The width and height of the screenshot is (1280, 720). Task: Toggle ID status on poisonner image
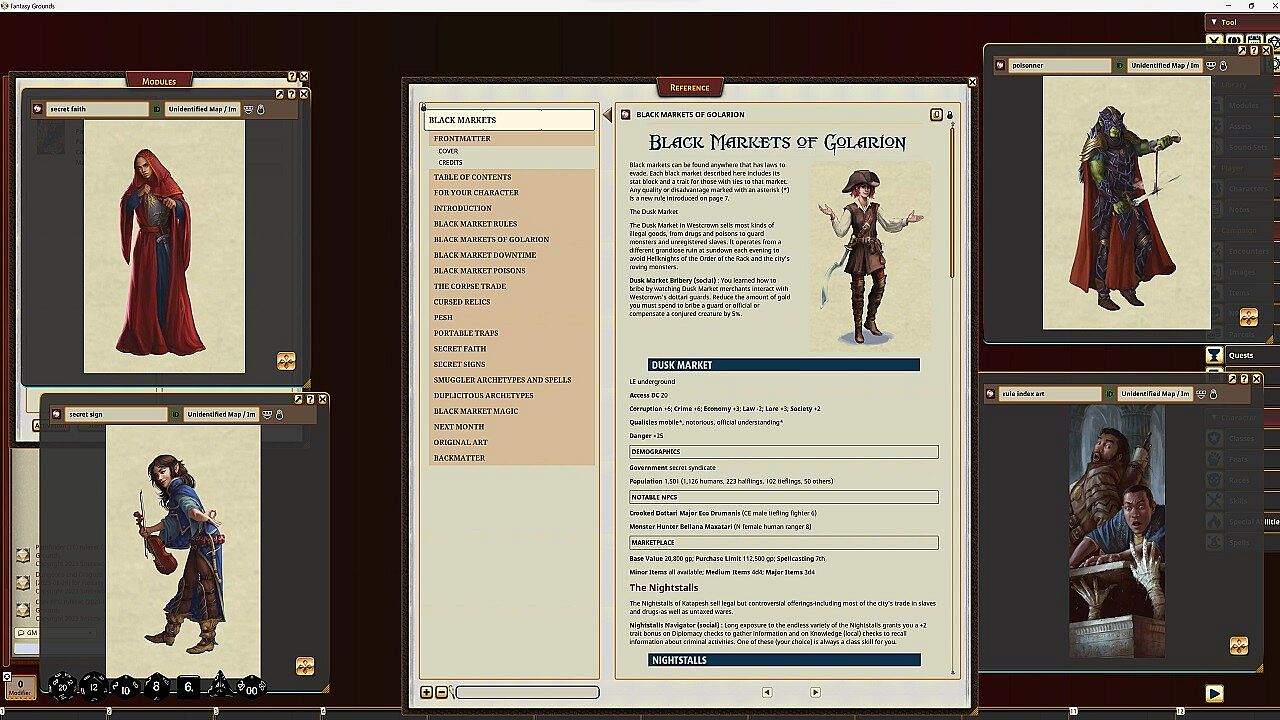(1120, 65)
